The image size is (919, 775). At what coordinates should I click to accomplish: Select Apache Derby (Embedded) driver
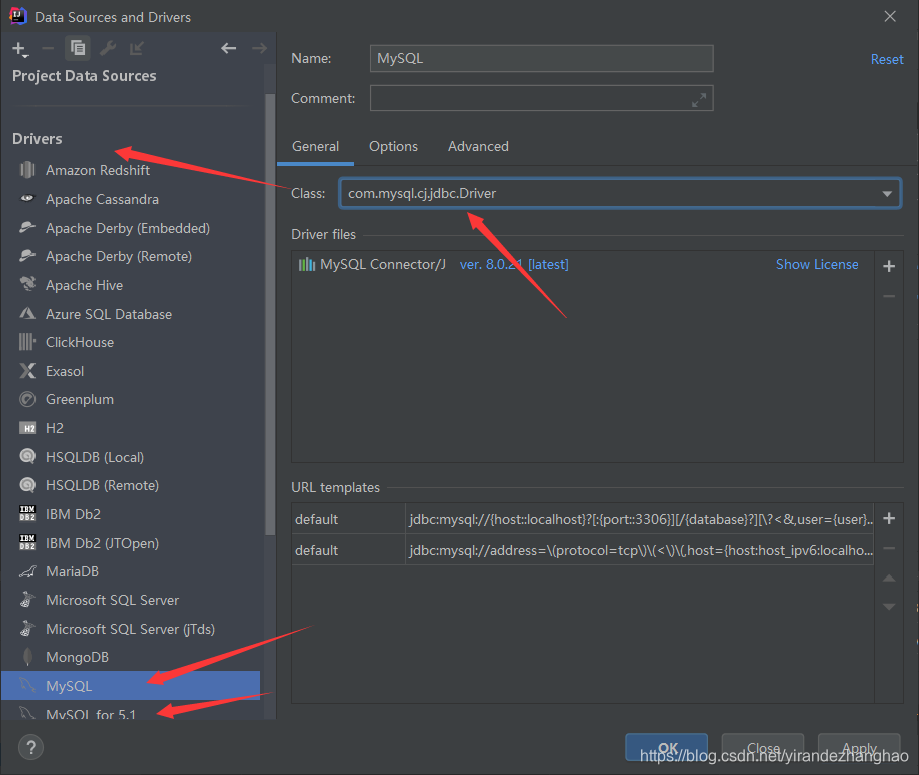coord(130,228)
